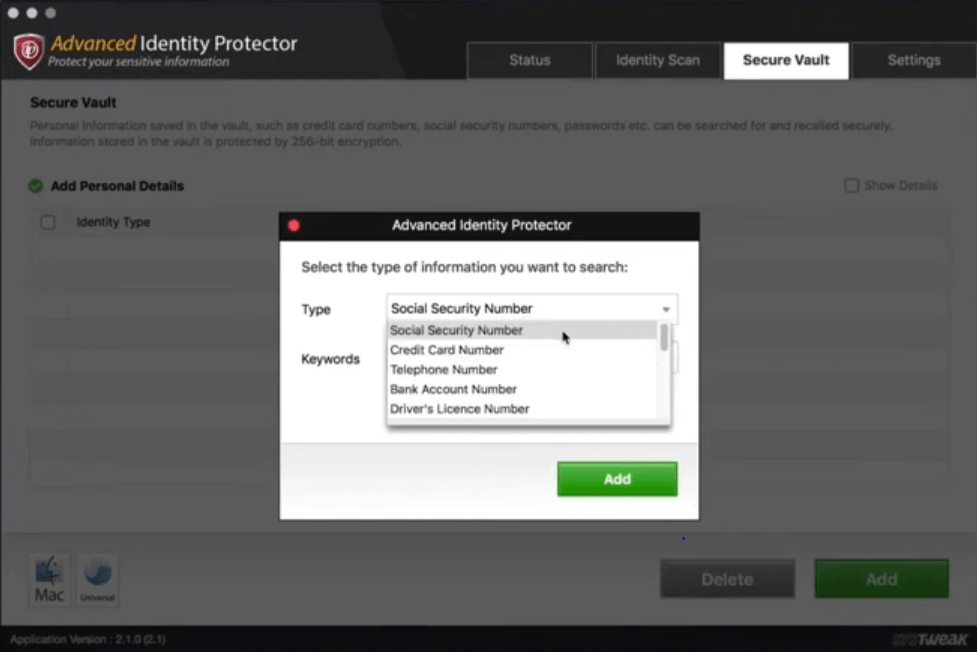
Task: Pick Bank Account Number option
Action: (x=522, y=389)
